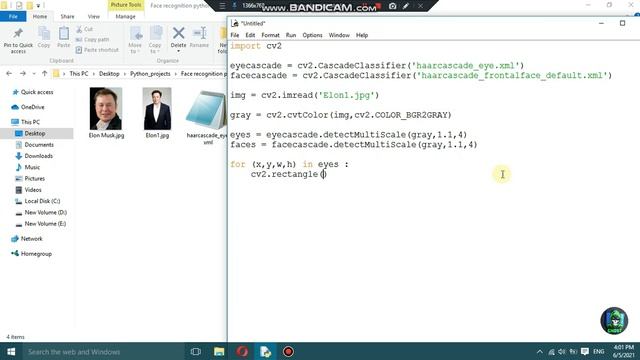Select Network in navigation pane

tap(31, 238)
